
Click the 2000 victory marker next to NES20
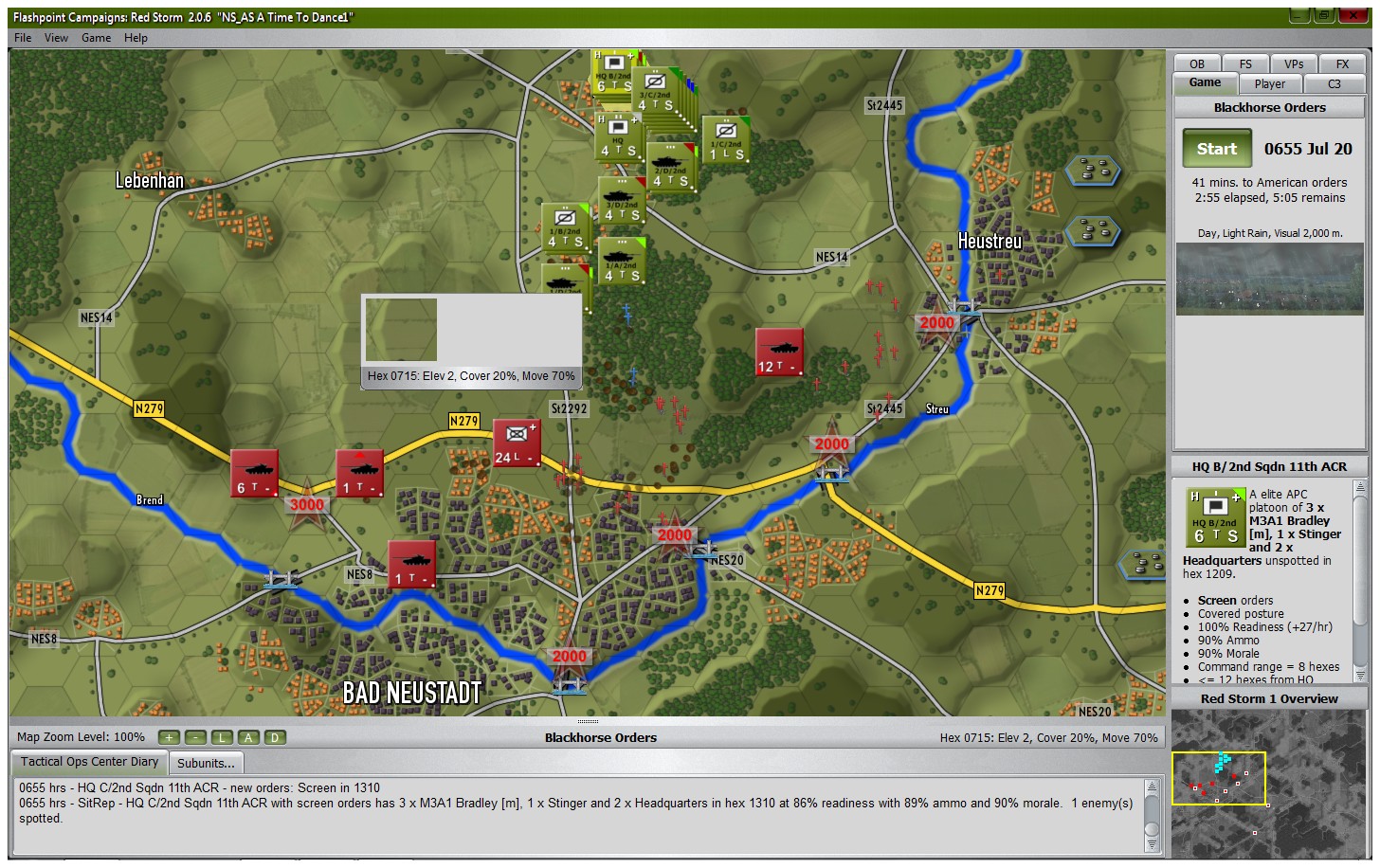point(674,533)
